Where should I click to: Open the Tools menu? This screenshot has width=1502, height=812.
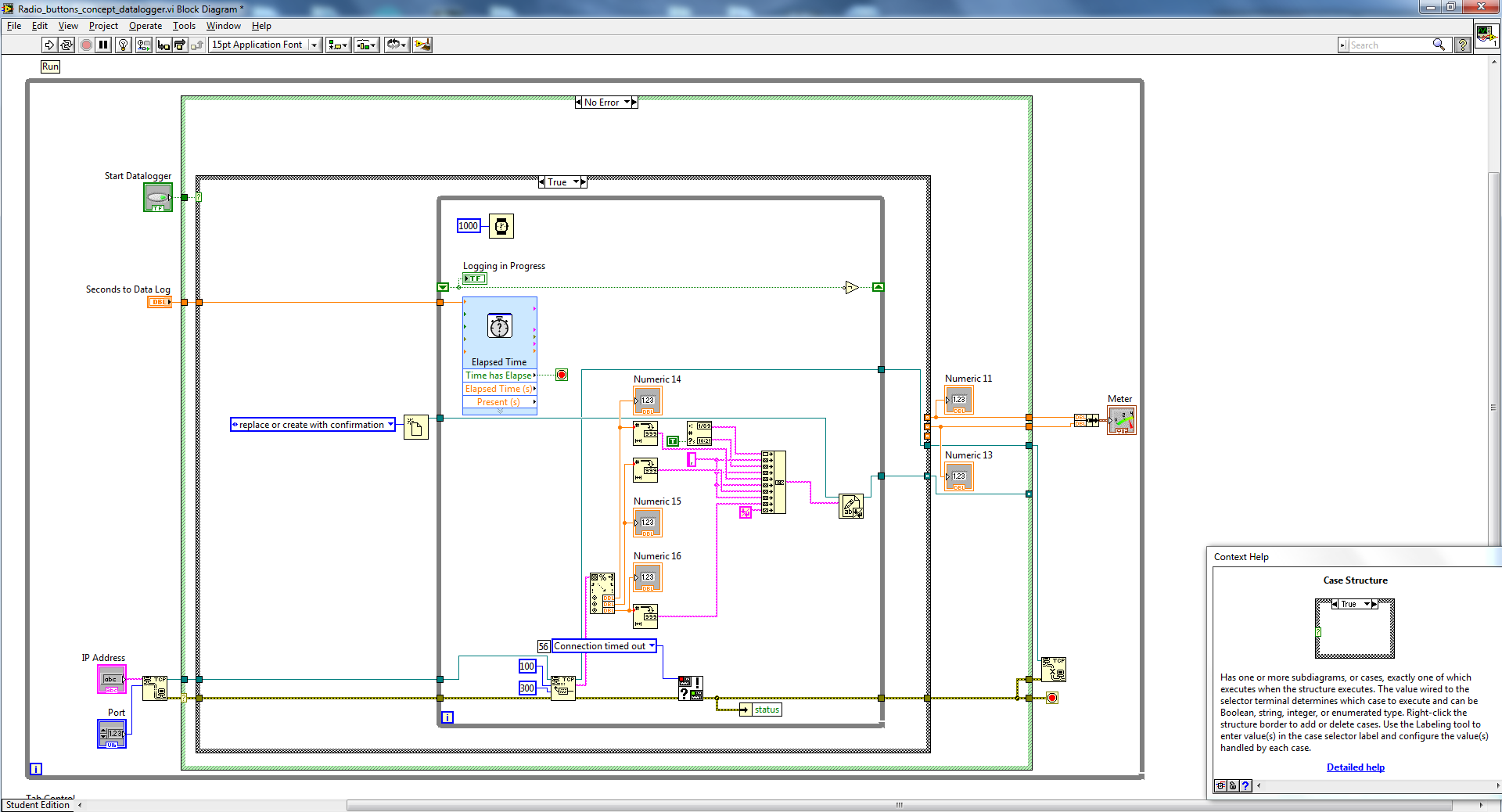184,26
